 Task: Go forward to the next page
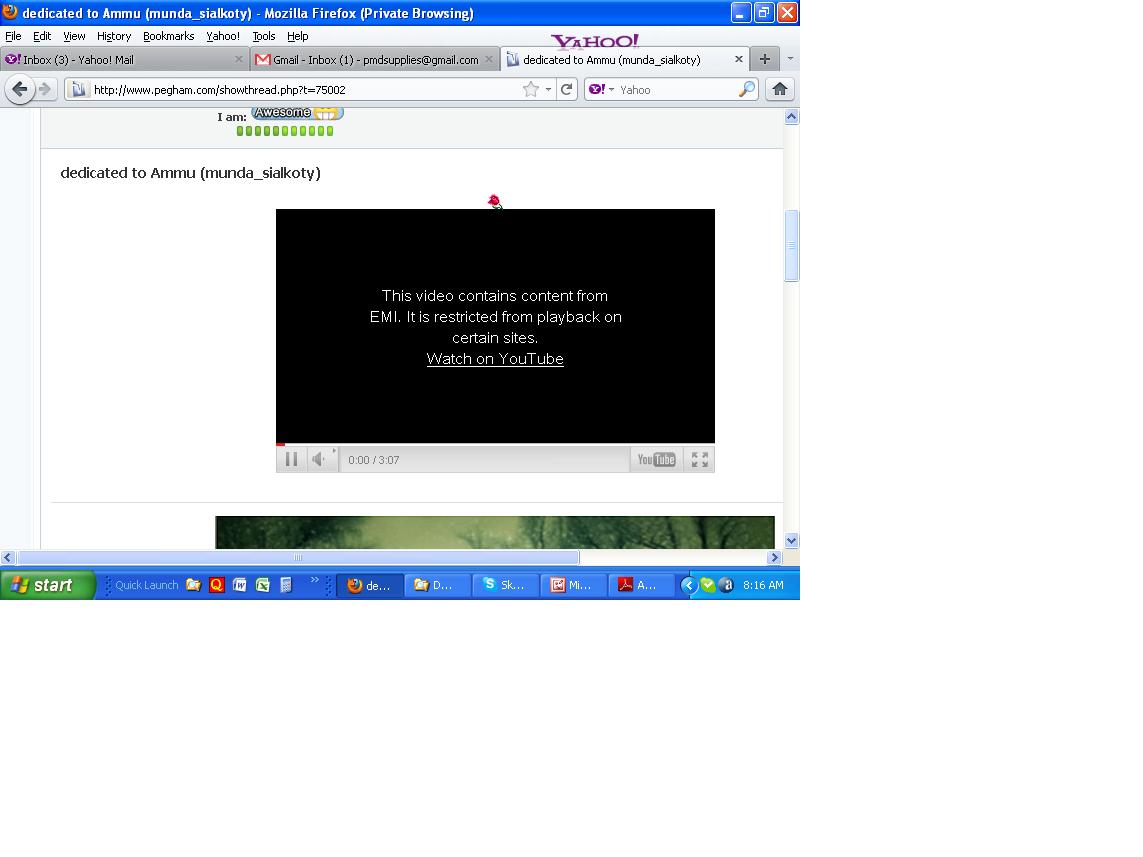[x=45, y=90]
